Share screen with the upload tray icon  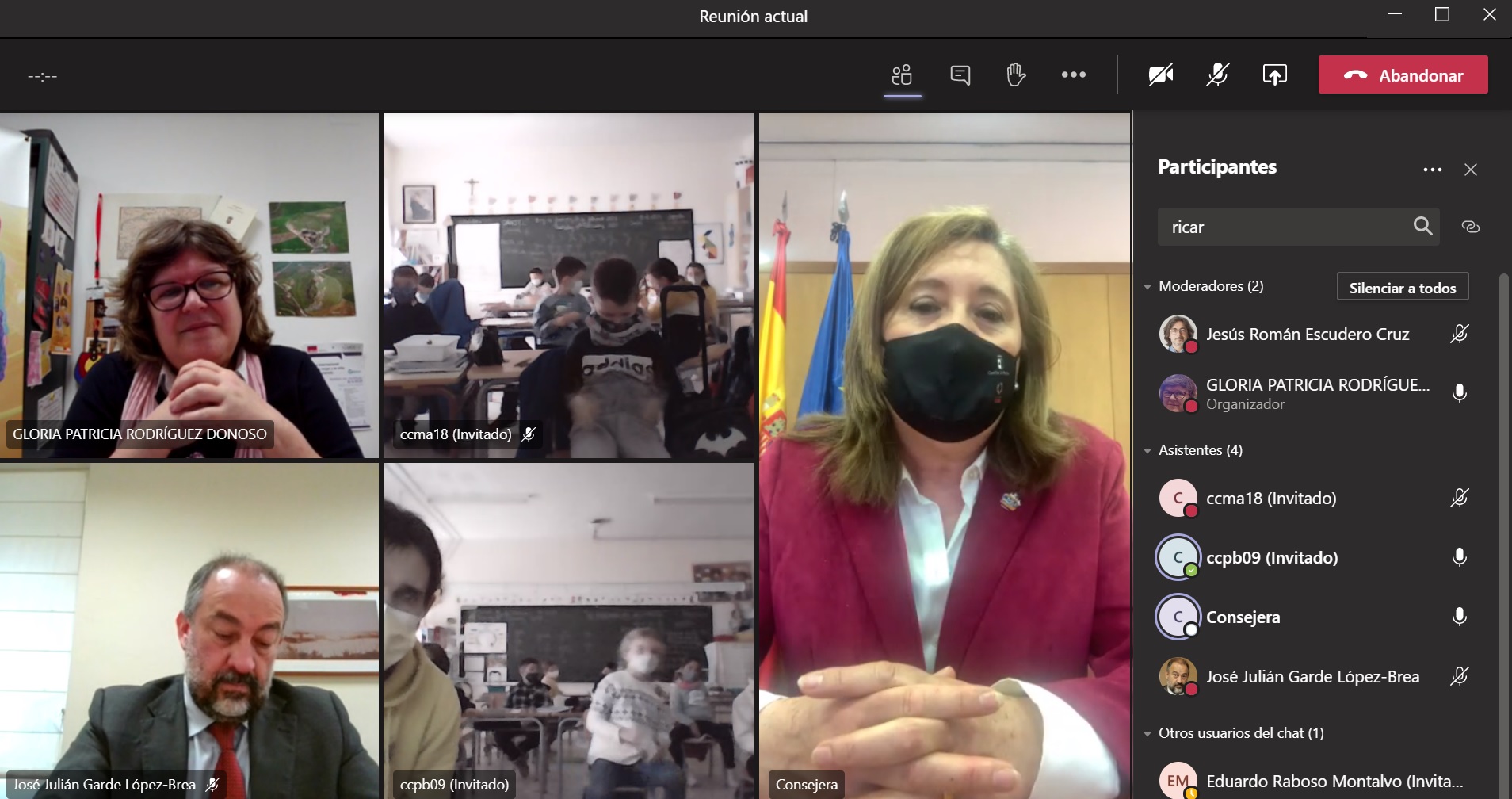[x=1274, y=75]
